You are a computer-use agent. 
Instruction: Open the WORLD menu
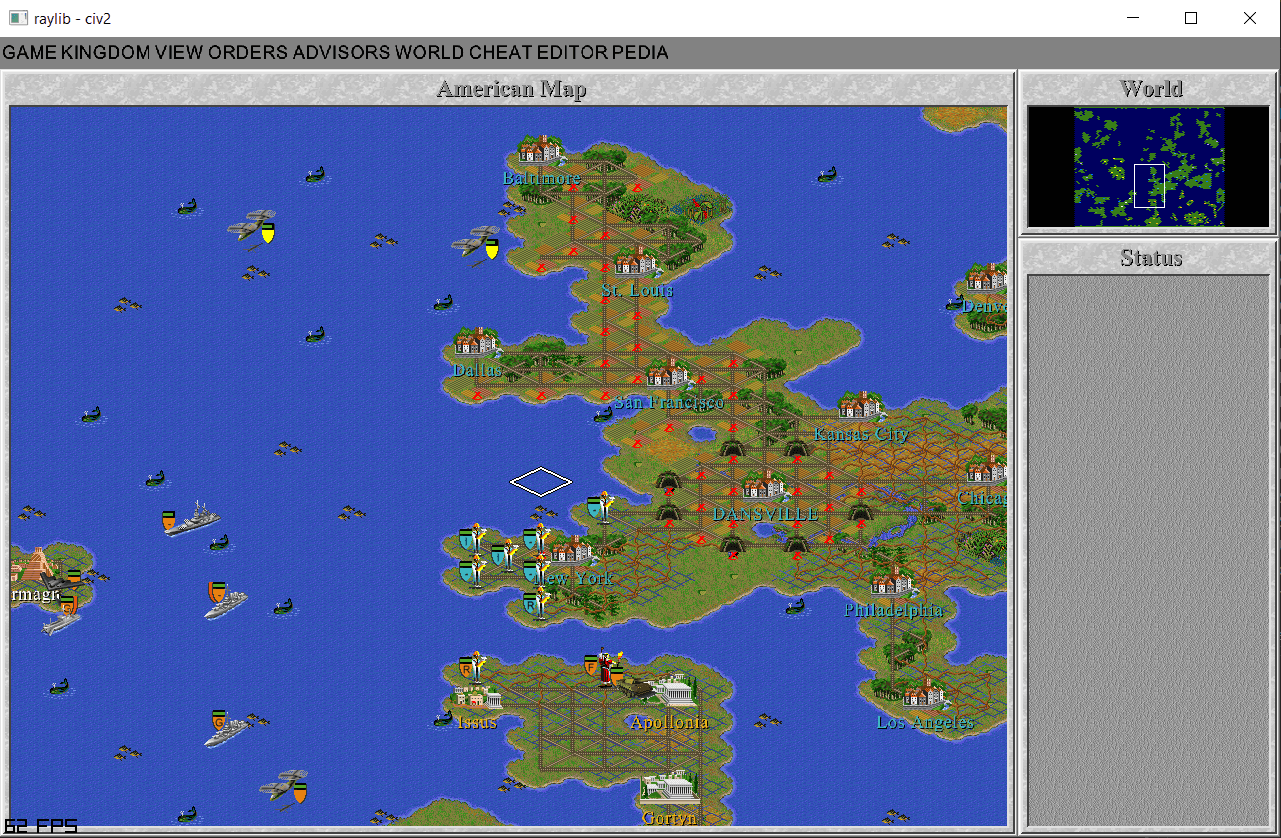click(429, 53)
